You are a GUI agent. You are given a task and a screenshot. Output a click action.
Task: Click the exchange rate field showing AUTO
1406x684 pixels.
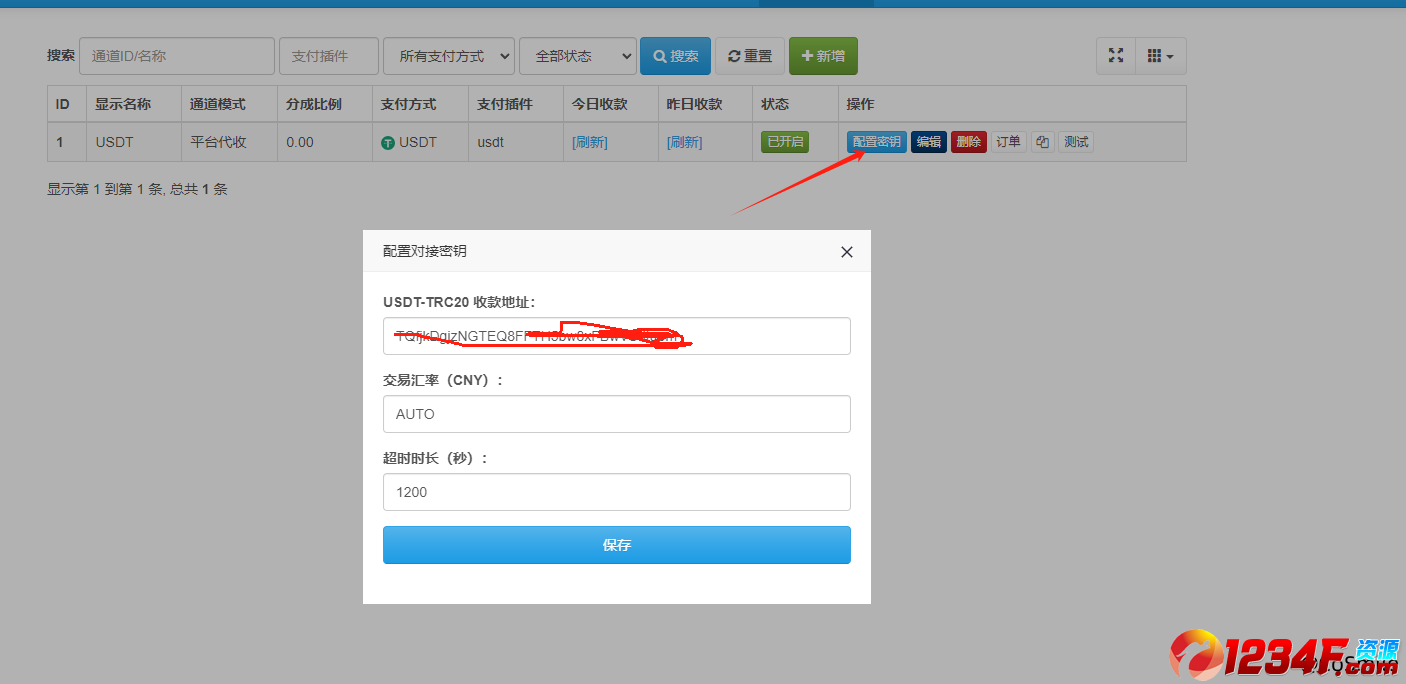(617, 414)
